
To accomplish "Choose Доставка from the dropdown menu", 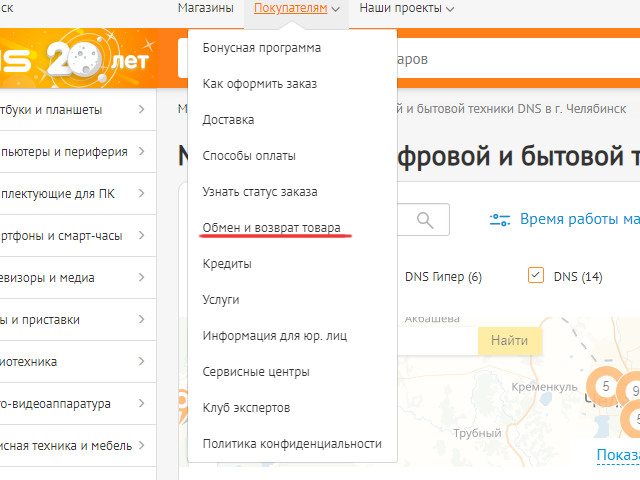I will click(x=228, y=120).
